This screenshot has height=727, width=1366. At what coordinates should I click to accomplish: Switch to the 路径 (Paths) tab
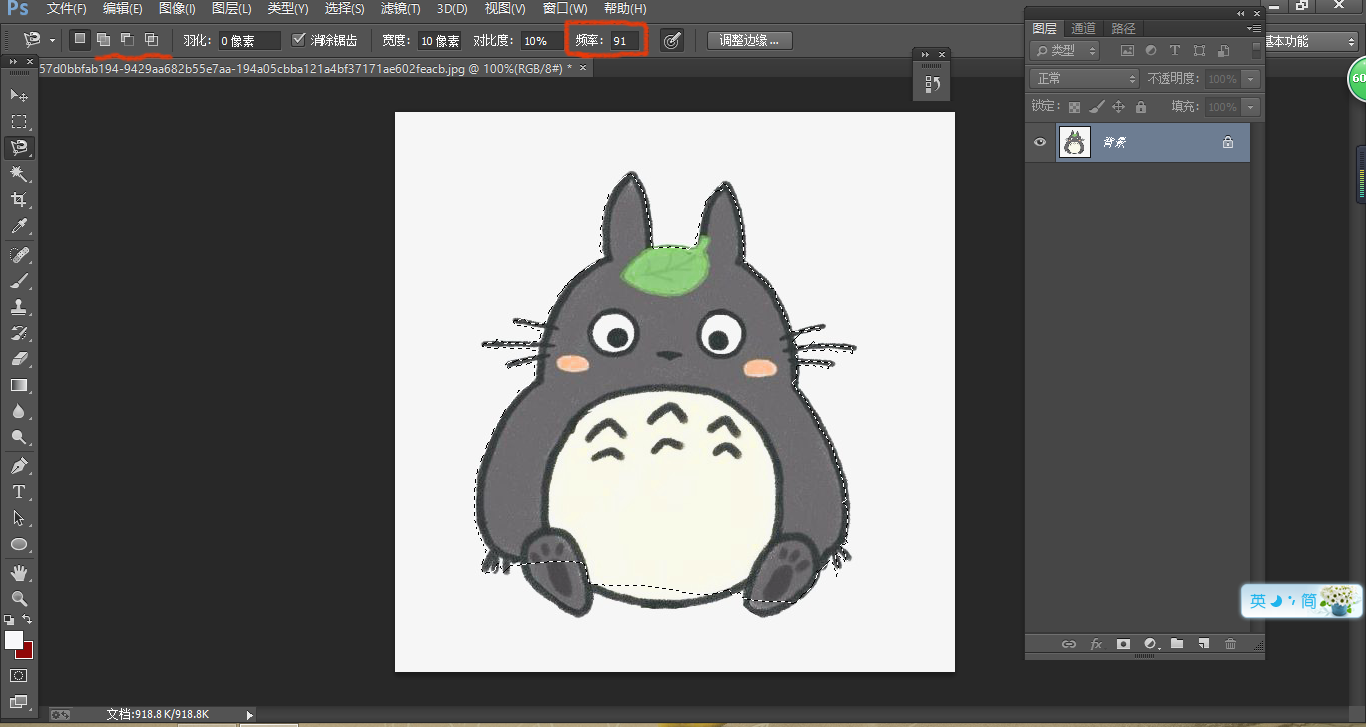[1123, 28]
